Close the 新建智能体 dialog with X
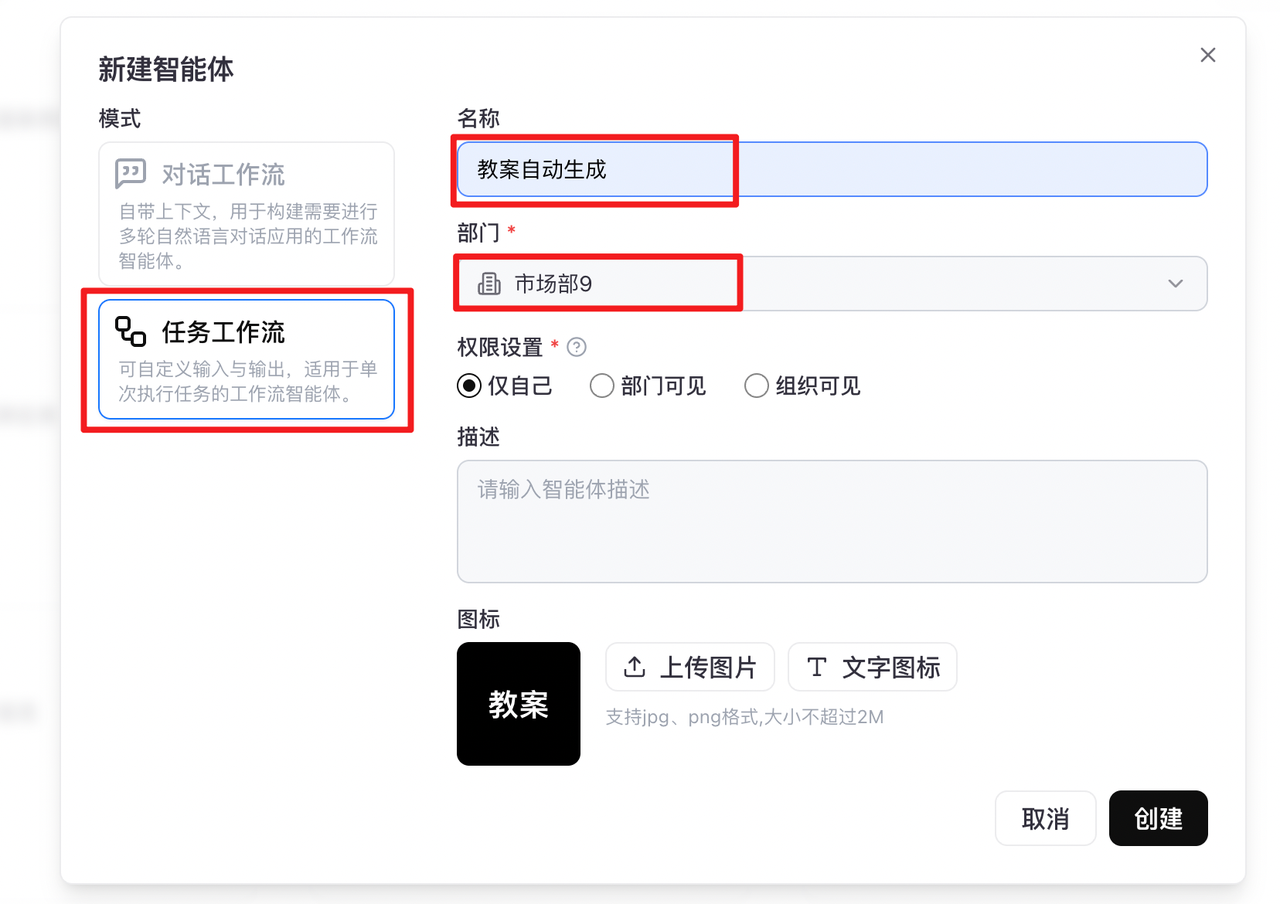 pyautogui.click(x=1208, y=55)
